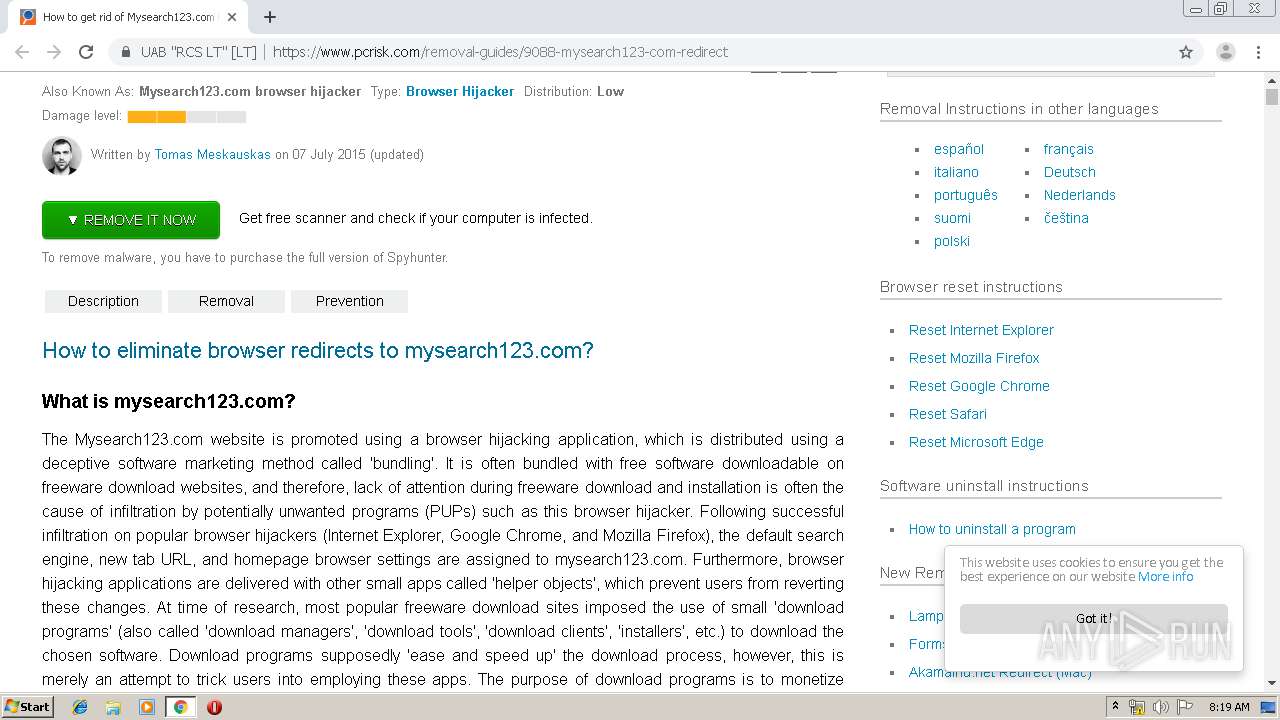View author Tomas Meskauskas avatar
This screenshot has width=1280, height=720.
62,156
